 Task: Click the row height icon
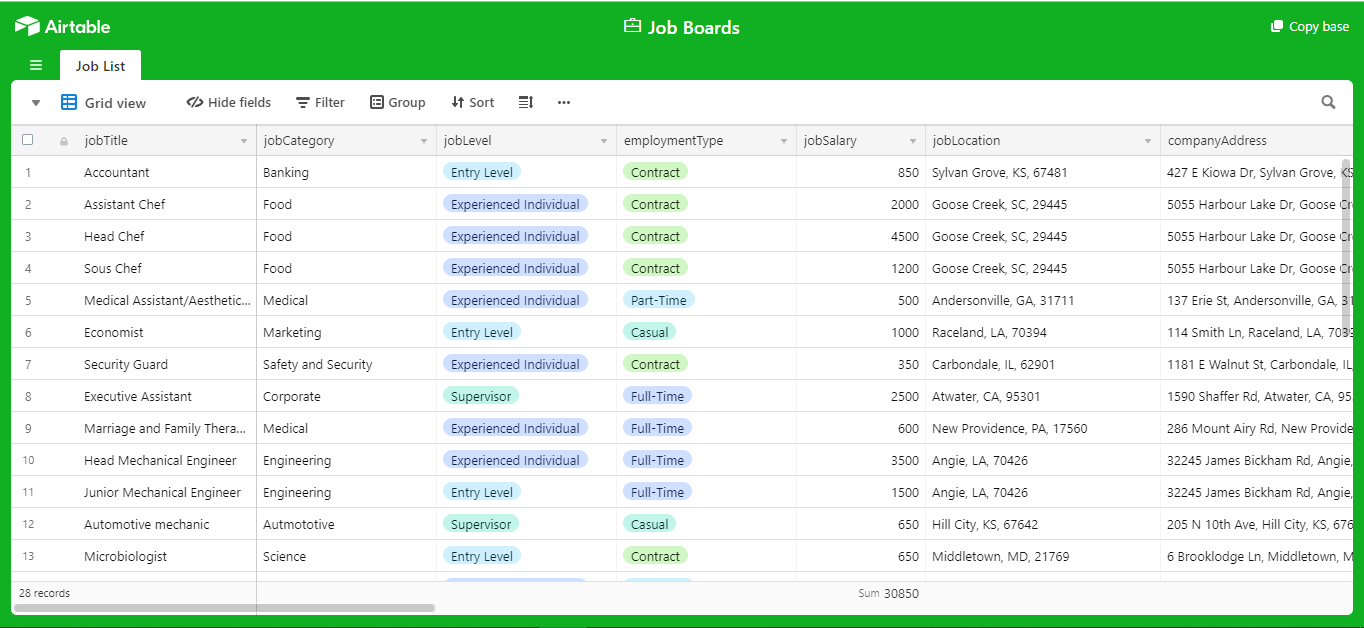point(526,102)
